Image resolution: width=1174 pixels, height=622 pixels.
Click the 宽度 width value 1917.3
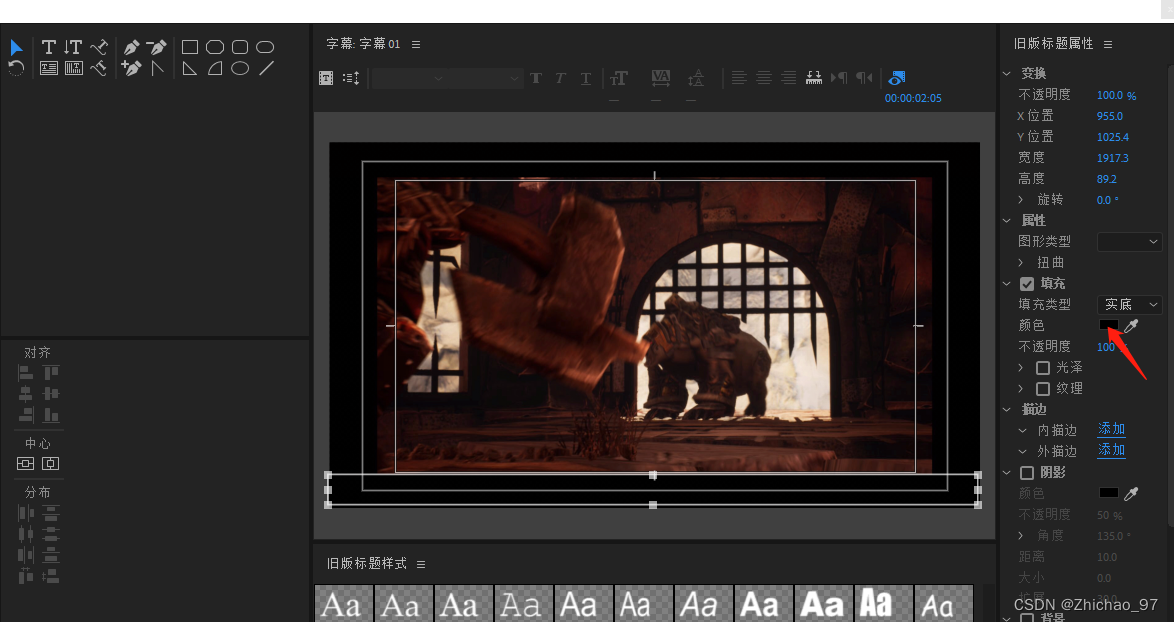click(x=1113, y=158)
